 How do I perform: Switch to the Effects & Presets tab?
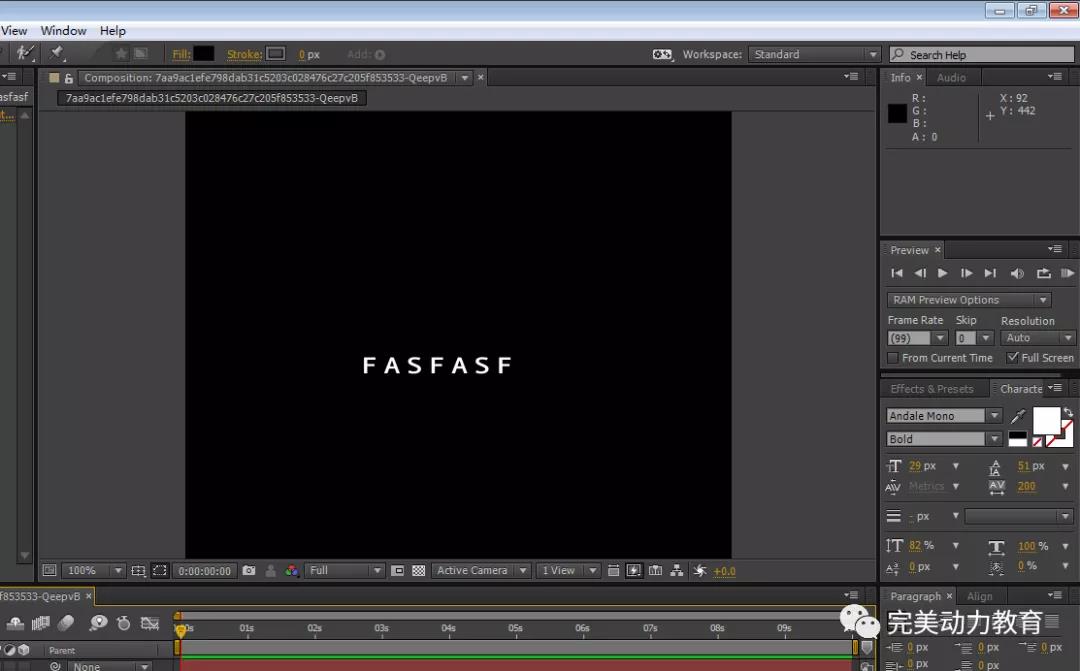[931, 389]
